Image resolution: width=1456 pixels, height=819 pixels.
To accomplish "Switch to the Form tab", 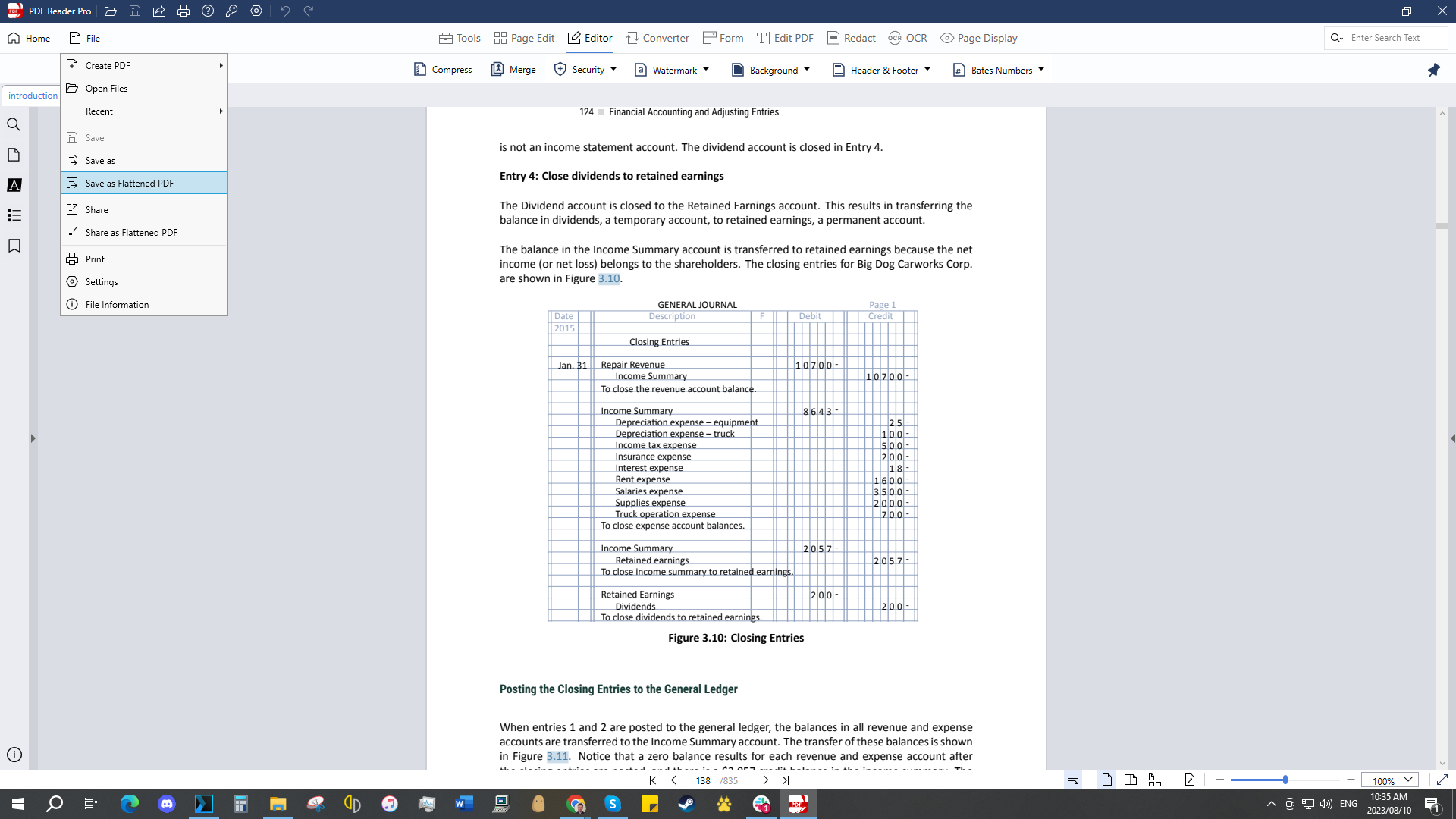I will 723,38.
